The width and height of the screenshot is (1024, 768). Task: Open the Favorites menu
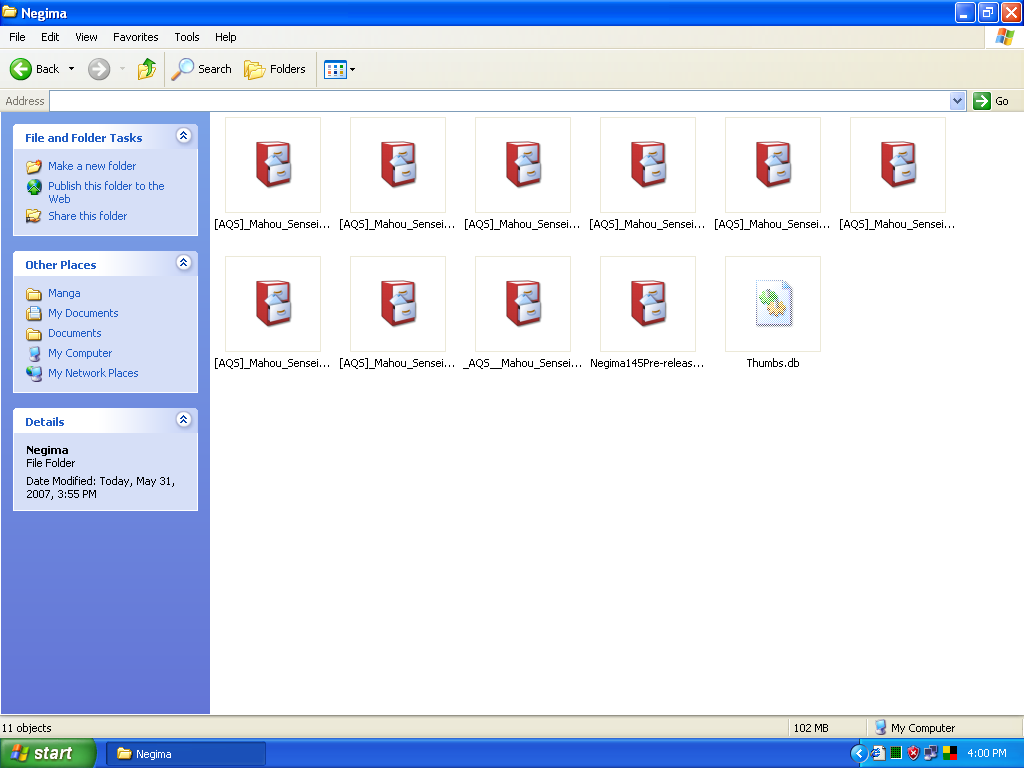point(135,37)
